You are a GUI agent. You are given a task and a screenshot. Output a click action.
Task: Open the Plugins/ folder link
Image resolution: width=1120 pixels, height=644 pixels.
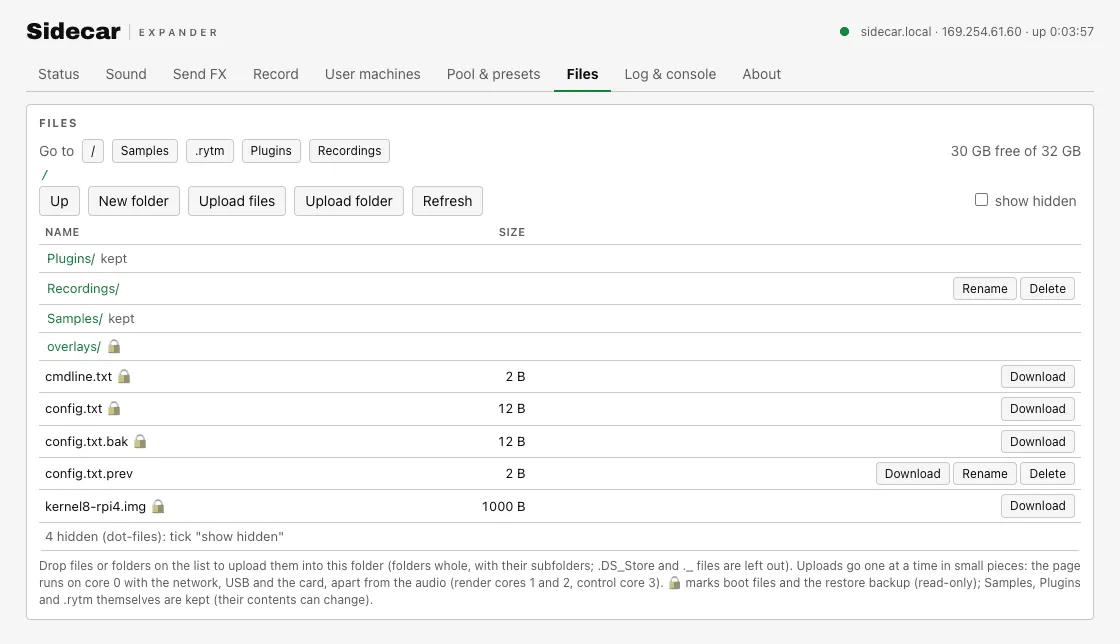coord(71,258)
